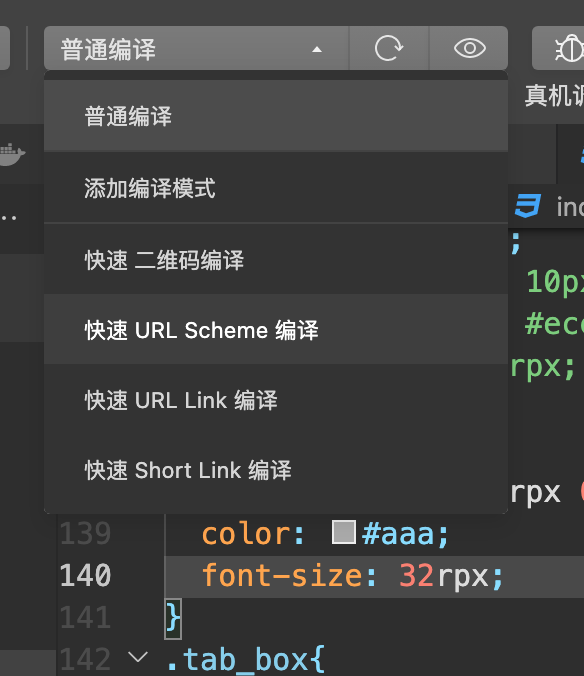Viewport: 584px width, 676px height.
Task: Toggle the eye preview icon
Action: pos(469,48)
